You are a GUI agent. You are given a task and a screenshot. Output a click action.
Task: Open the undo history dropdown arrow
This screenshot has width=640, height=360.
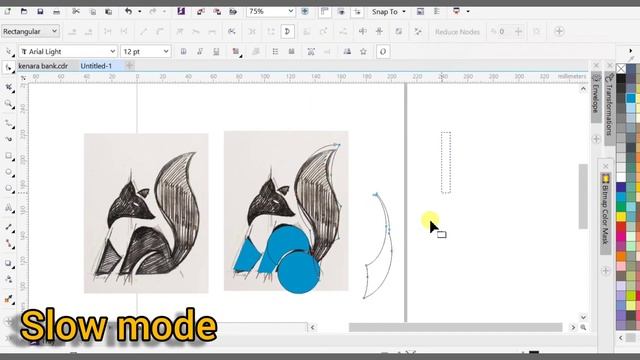140,11
